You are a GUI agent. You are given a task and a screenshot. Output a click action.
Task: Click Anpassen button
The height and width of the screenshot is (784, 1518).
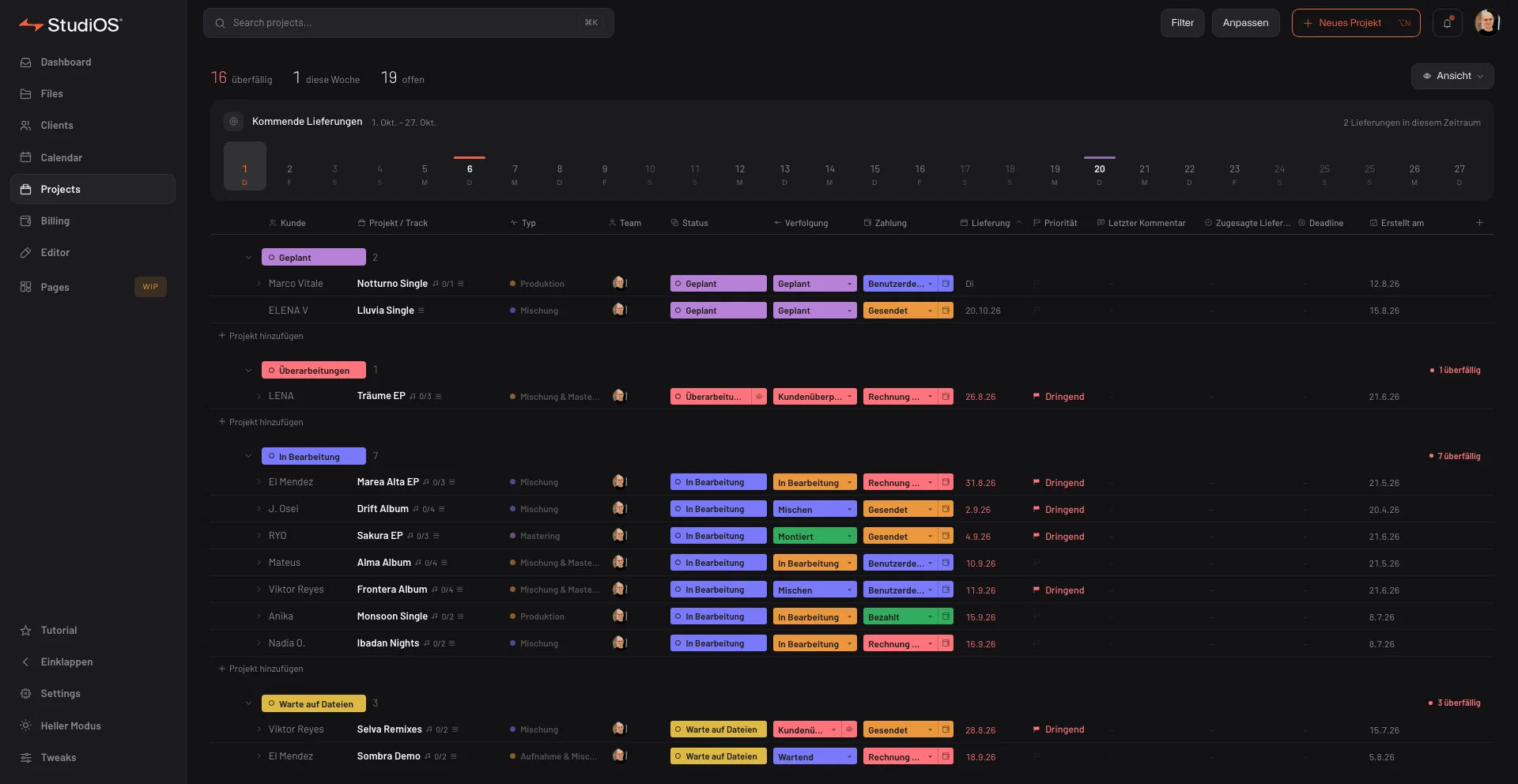coord(1245,23)
